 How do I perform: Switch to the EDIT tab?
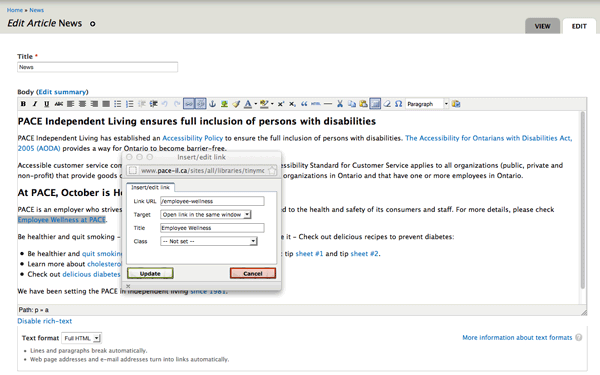(579, 26)
